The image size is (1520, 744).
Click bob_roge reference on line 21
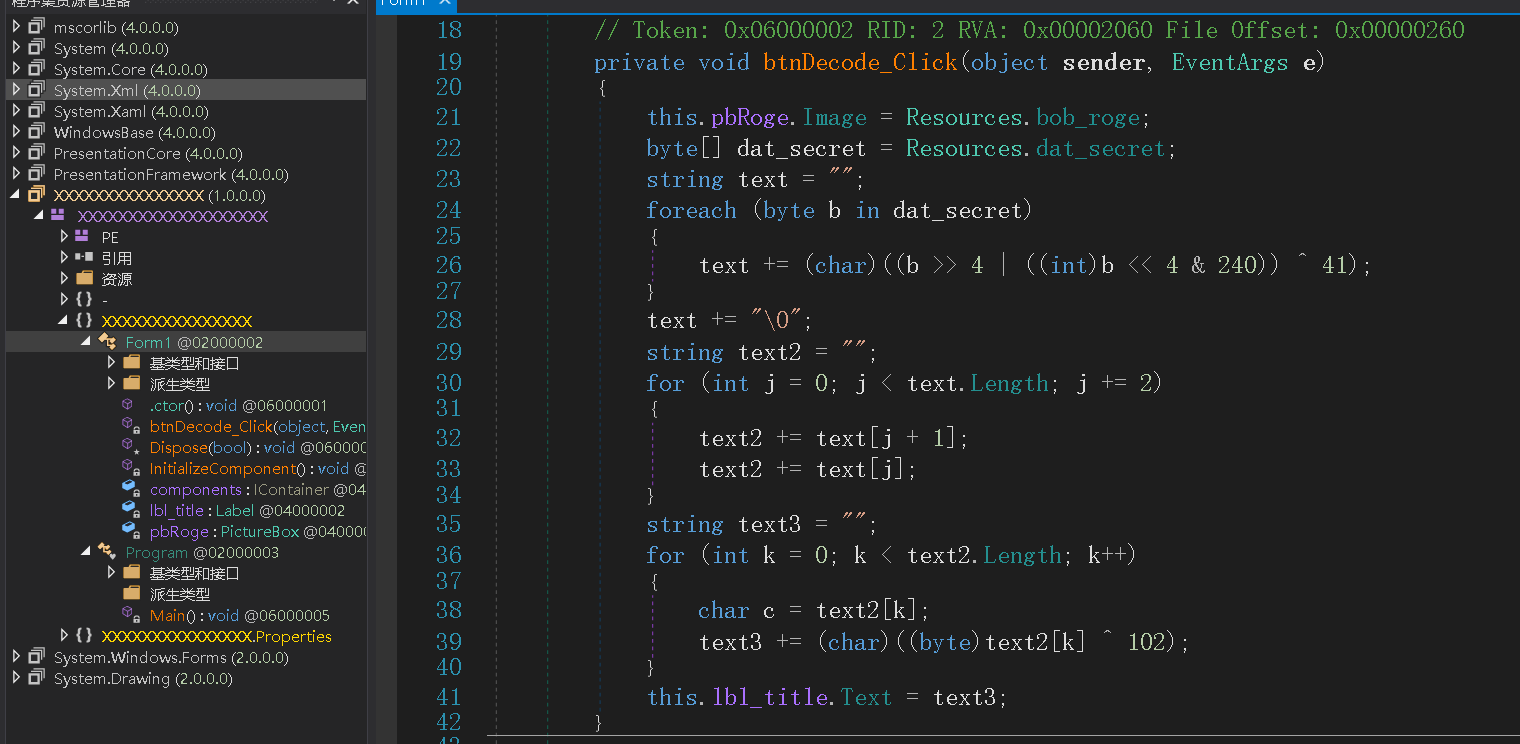[1088, 118]
